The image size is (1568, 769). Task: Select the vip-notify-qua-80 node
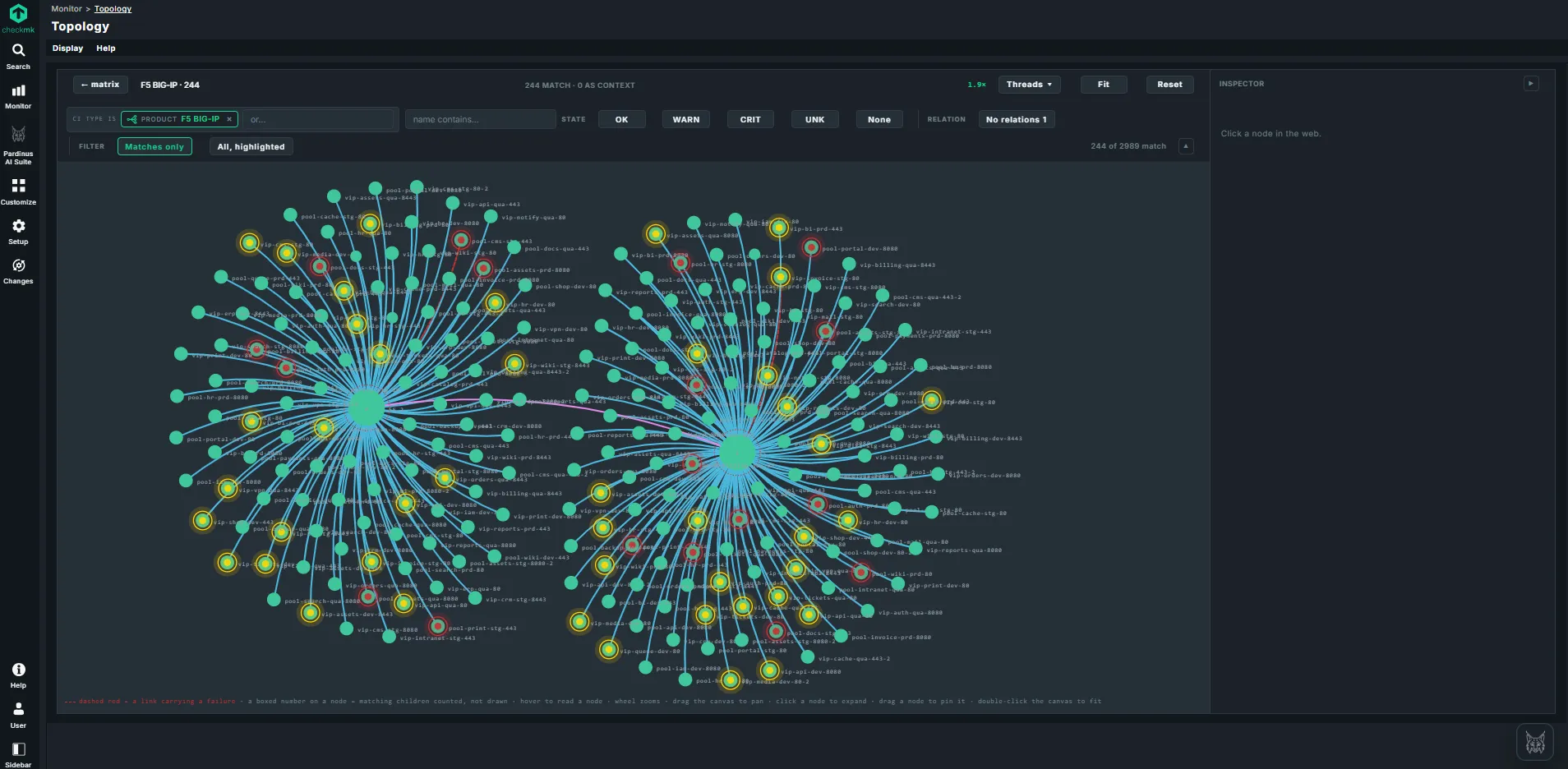coord(491,216)
